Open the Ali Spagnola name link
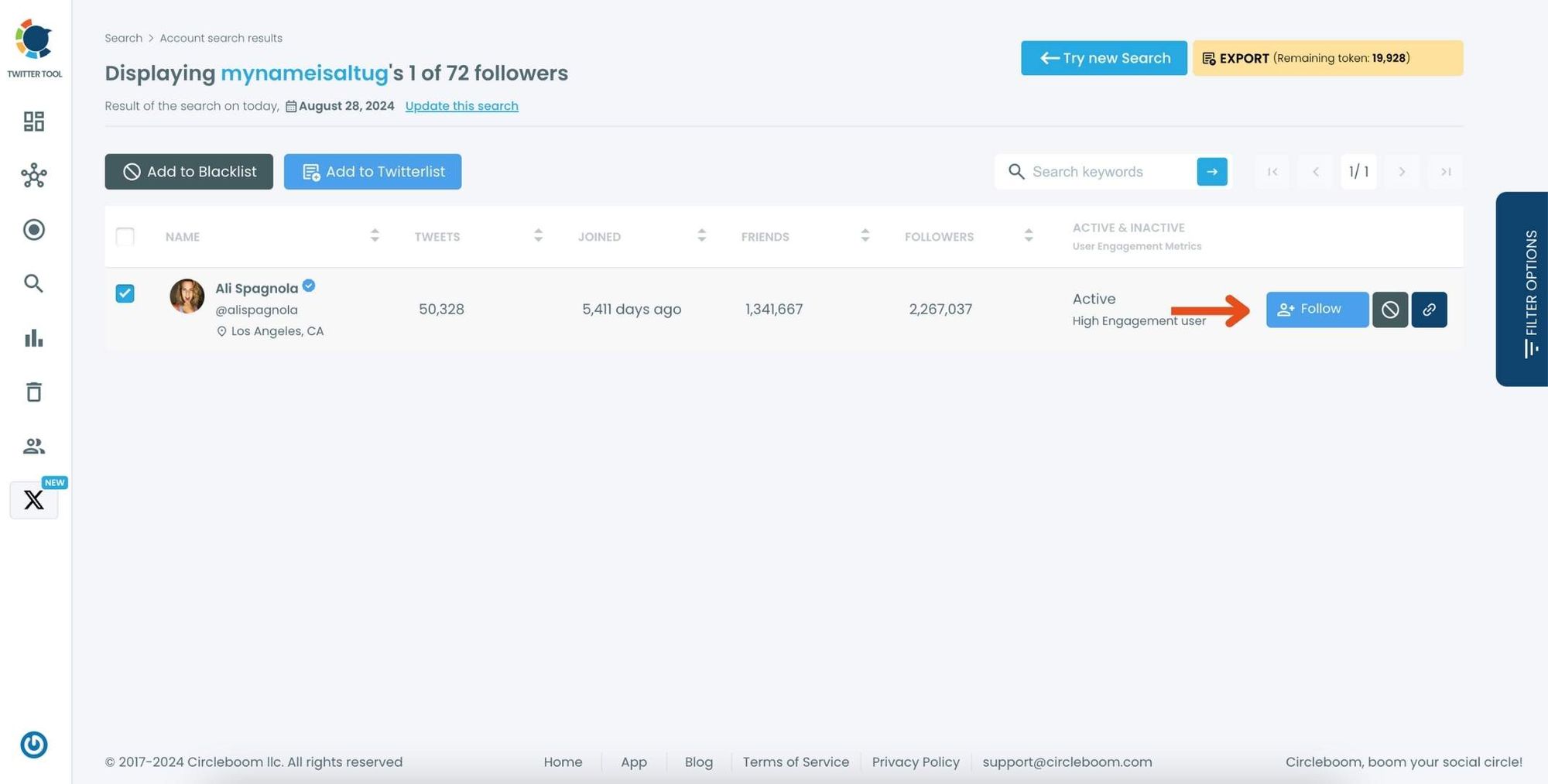Image resolution: width=1548 pixels, height=784 pixels. [256, 289]
